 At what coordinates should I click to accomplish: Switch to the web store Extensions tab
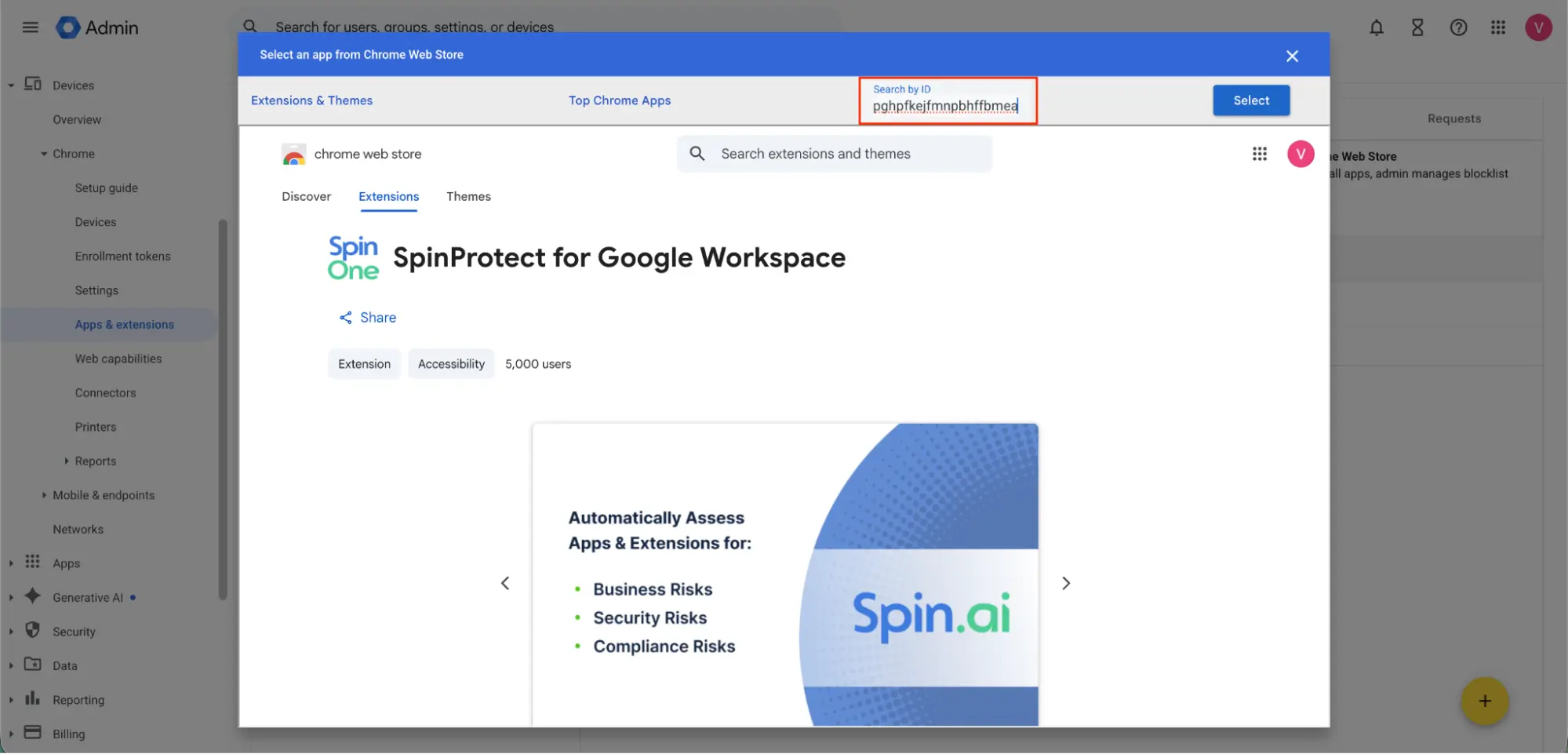tap(388, 196)
